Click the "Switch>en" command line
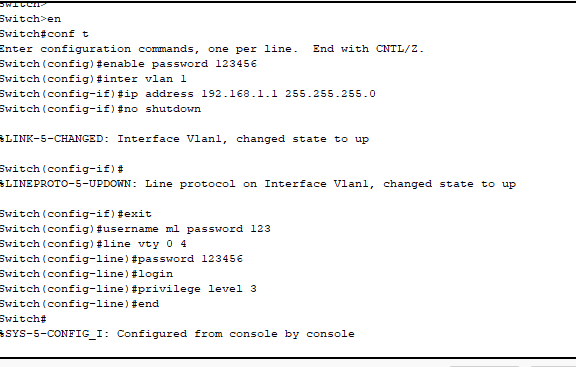Screen dimensions: 576x367 pyautogui.click(x=30, y=19)
